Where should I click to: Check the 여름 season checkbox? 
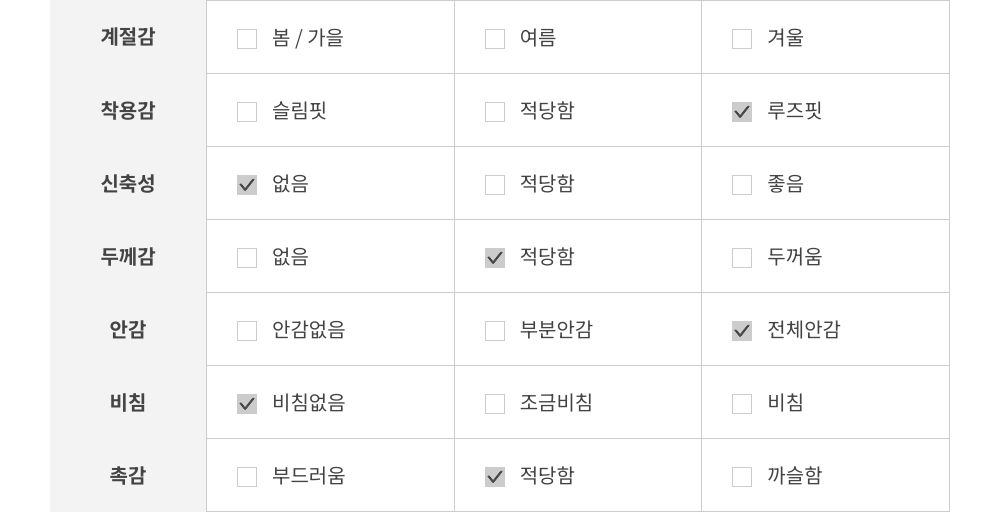[495, 39]
